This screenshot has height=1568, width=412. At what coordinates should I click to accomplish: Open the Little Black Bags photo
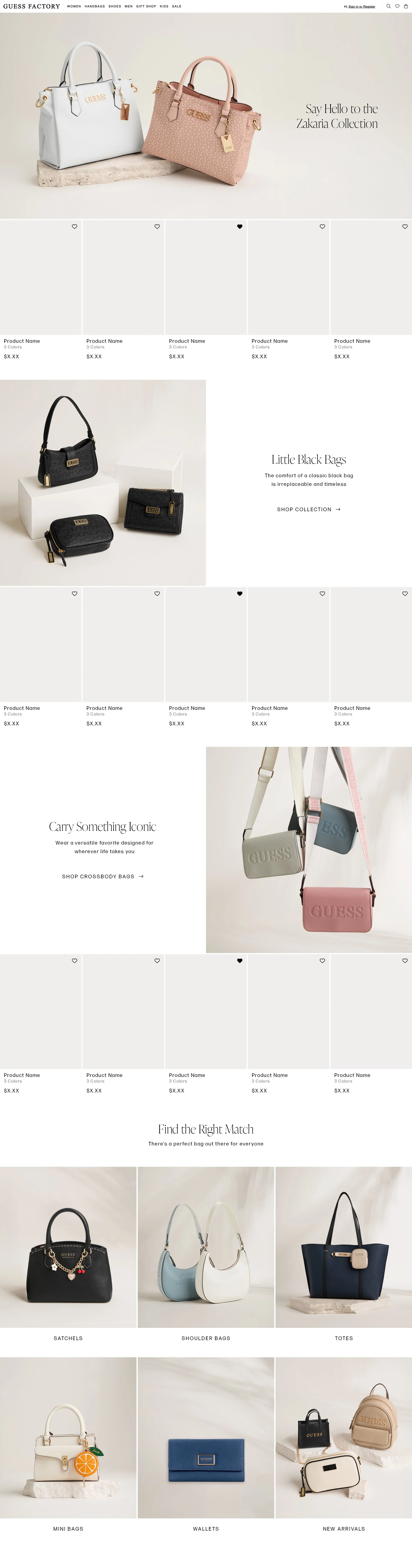pyautogui.click(x=103, y=483)
